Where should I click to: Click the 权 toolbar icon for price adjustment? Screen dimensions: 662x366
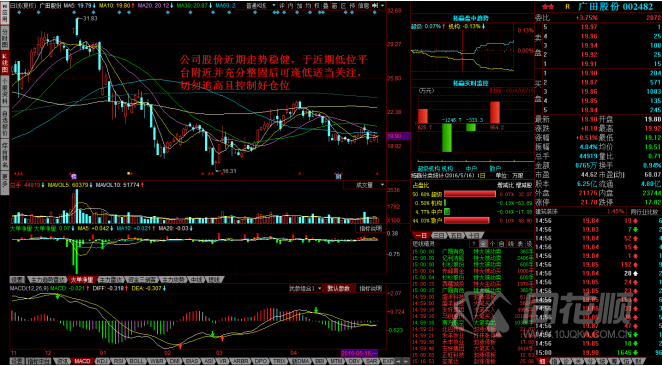tap(317, 5)
